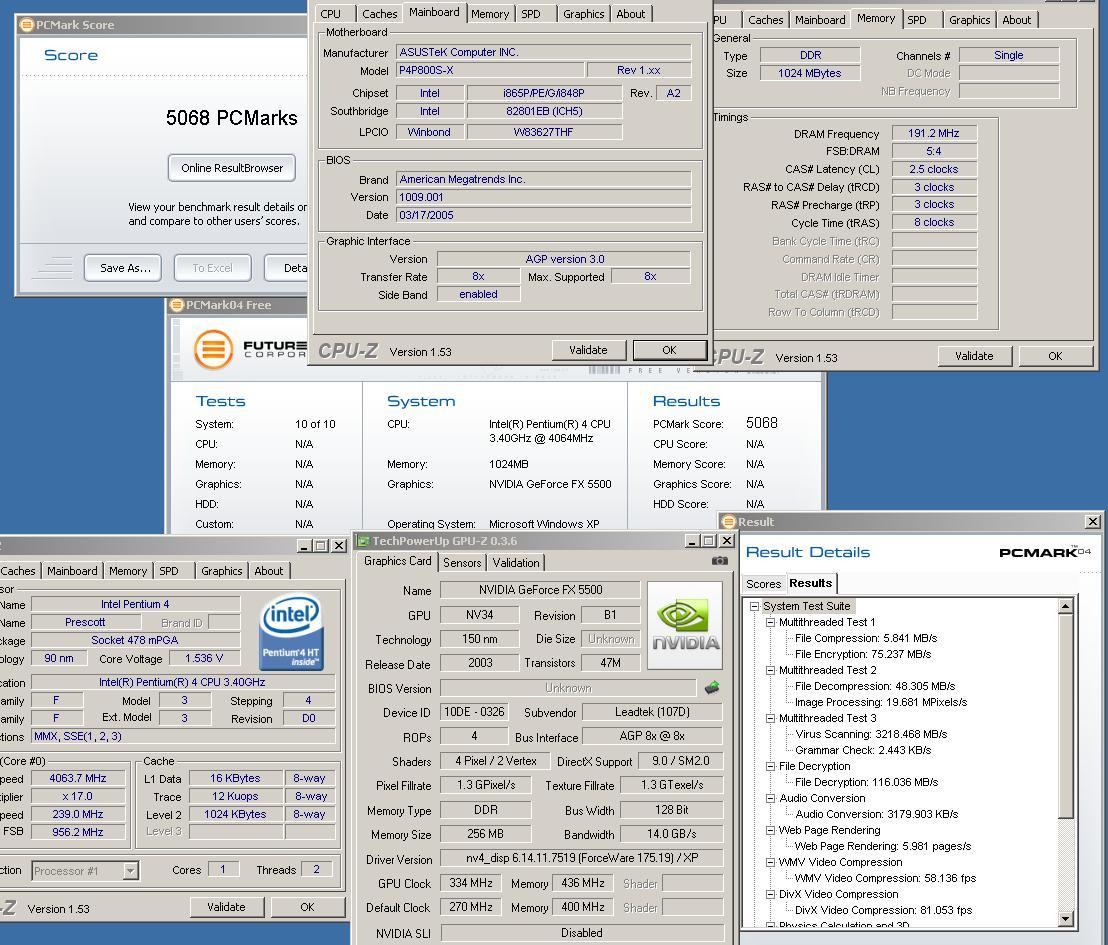Click the Online ResultBrowser button
This screenshot has width=1108, height=945.
point(232,168)
